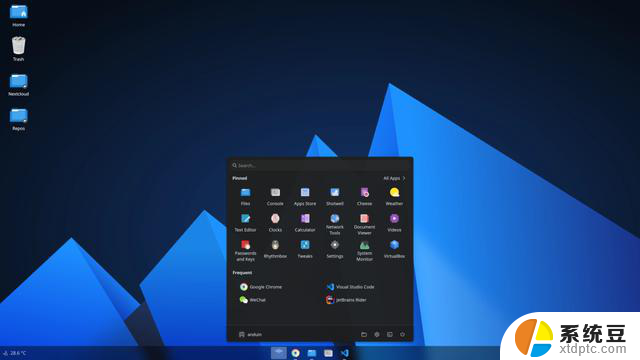Launch Document Viewer
Image resolution: width=640 pixels, height=360 pixels.
click(x=364, y=224)
